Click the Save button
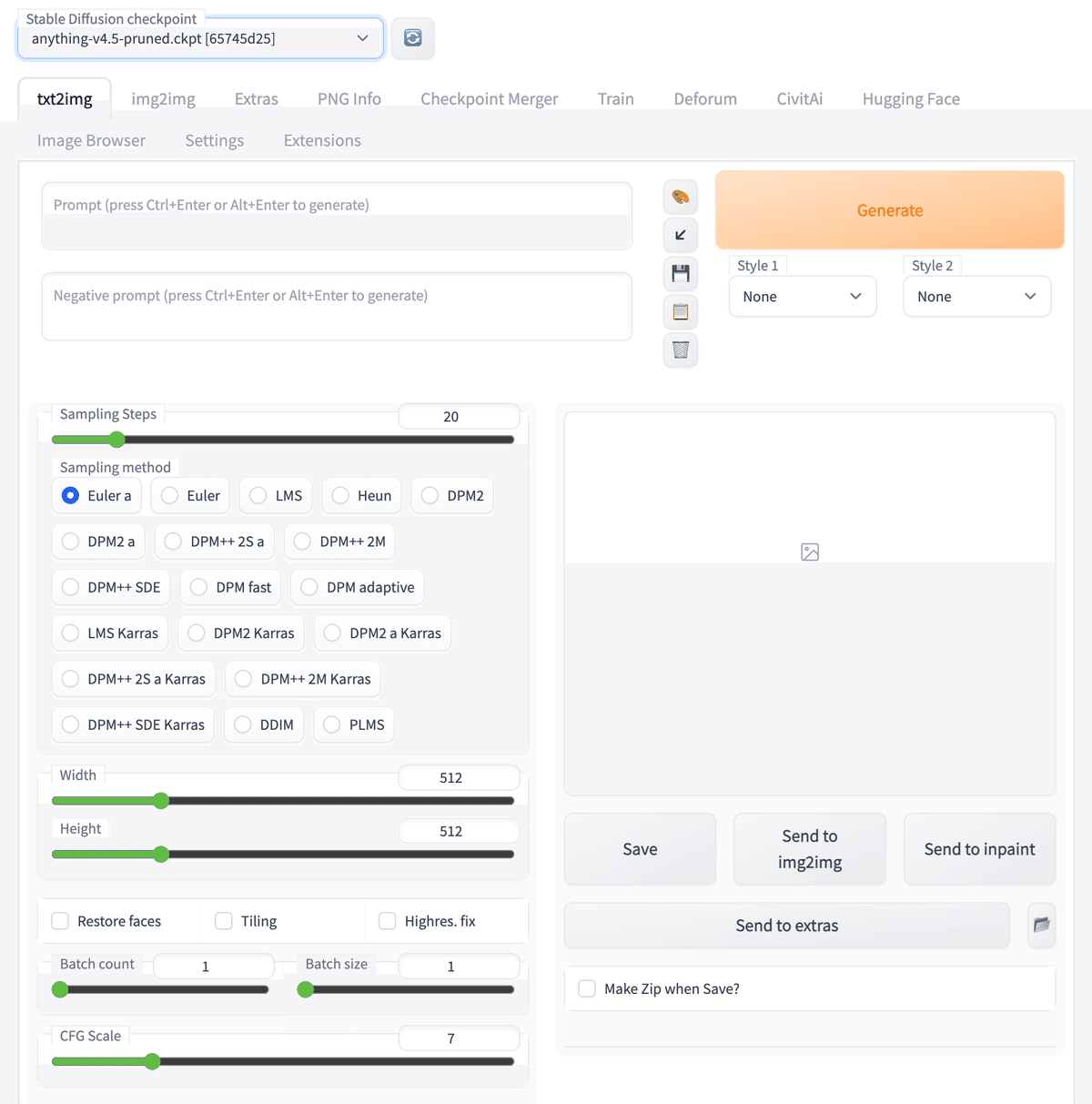Image resolution: width=1092 pixels, height=1104 pixels. pos(640,849)
